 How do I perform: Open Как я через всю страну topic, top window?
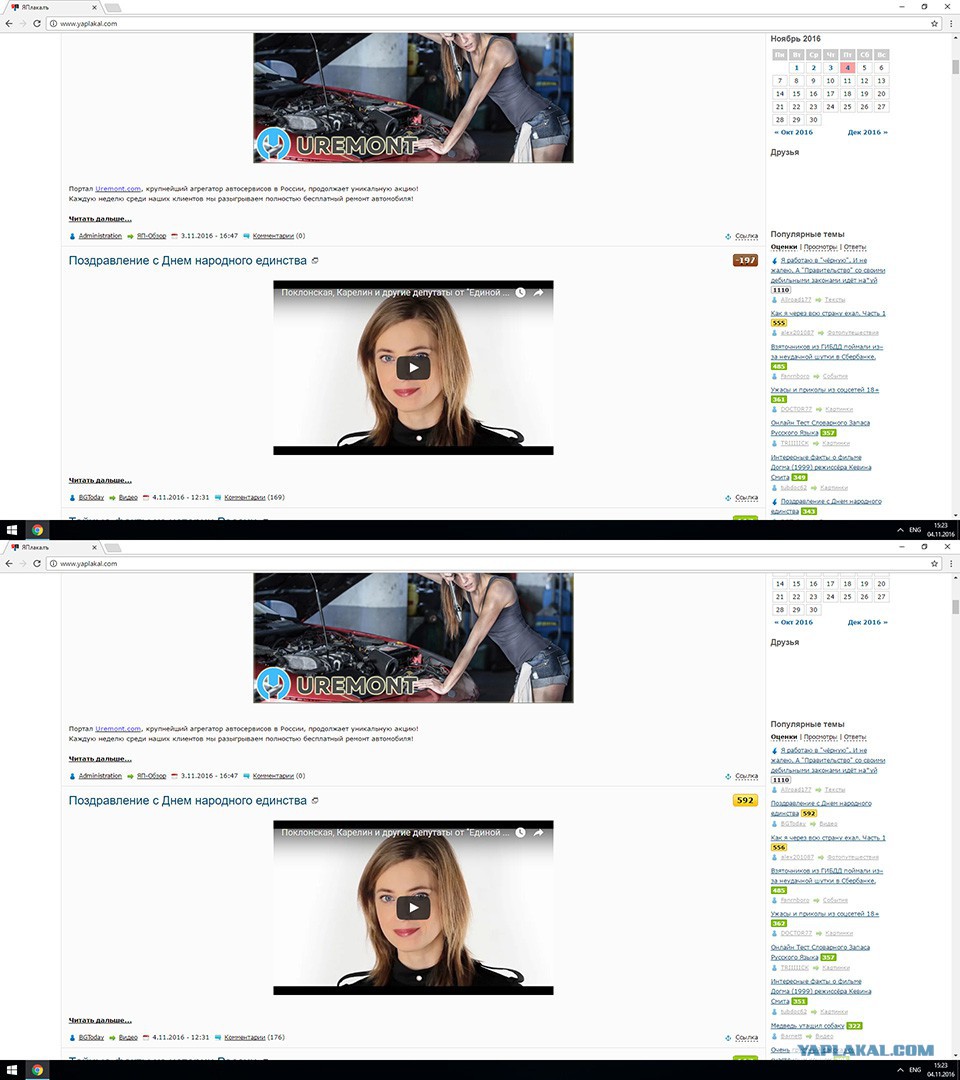point(828,313)
